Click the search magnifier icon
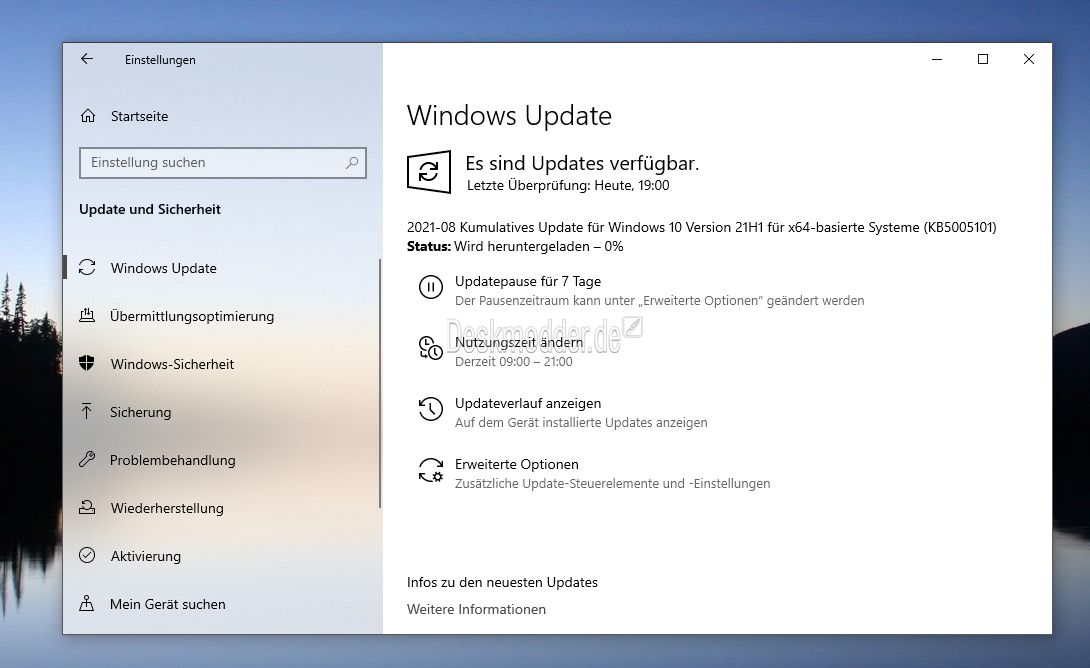The width and height of the screenshot is (1090, 668). pos(352,163)
